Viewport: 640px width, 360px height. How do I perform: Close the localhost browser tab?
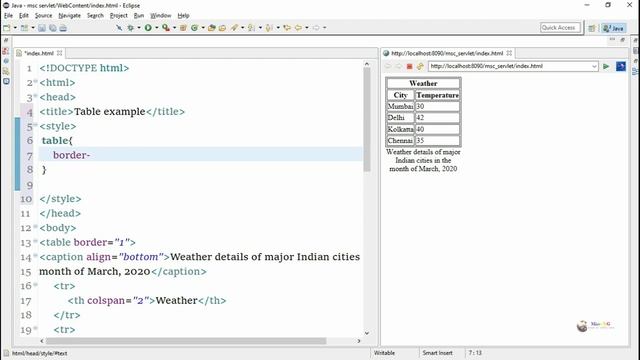[x=509, y=53]
